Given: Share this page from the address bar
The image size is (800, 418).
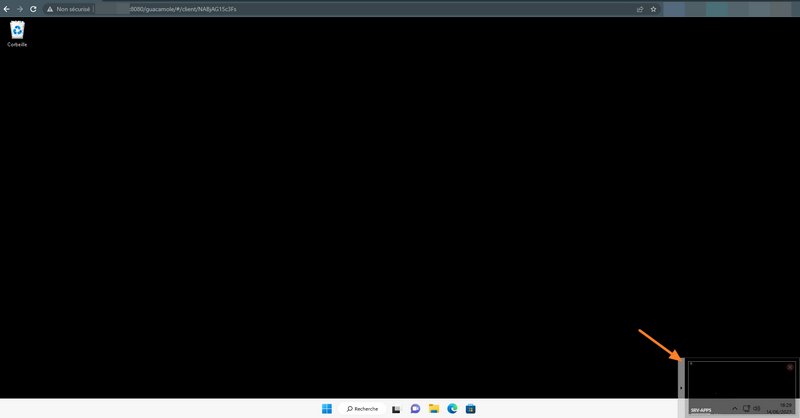Looking at the screenshot, I should (x=640, y=9).
